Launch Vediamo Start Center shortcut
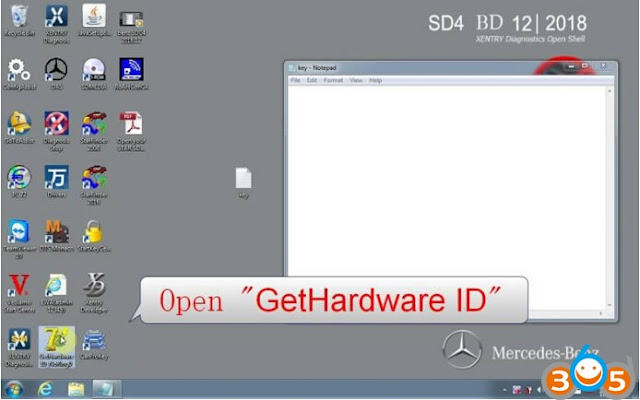Screen dimensions: 640x400 click(x=19, y=293)
